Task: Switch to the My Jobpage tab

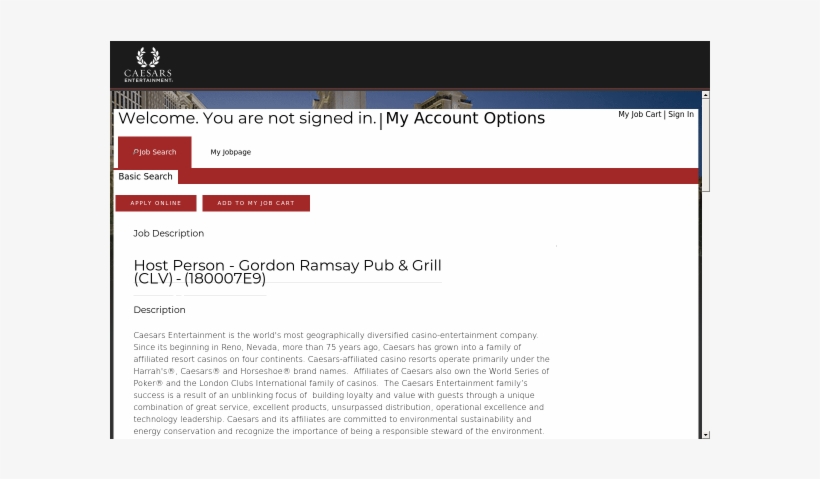Action: [231, 152]
